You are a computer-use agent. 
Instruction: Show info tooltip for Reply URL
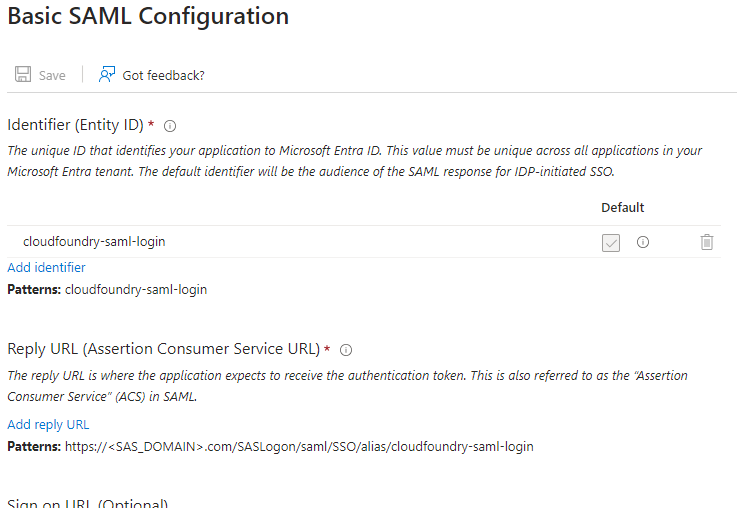point(346,350)
